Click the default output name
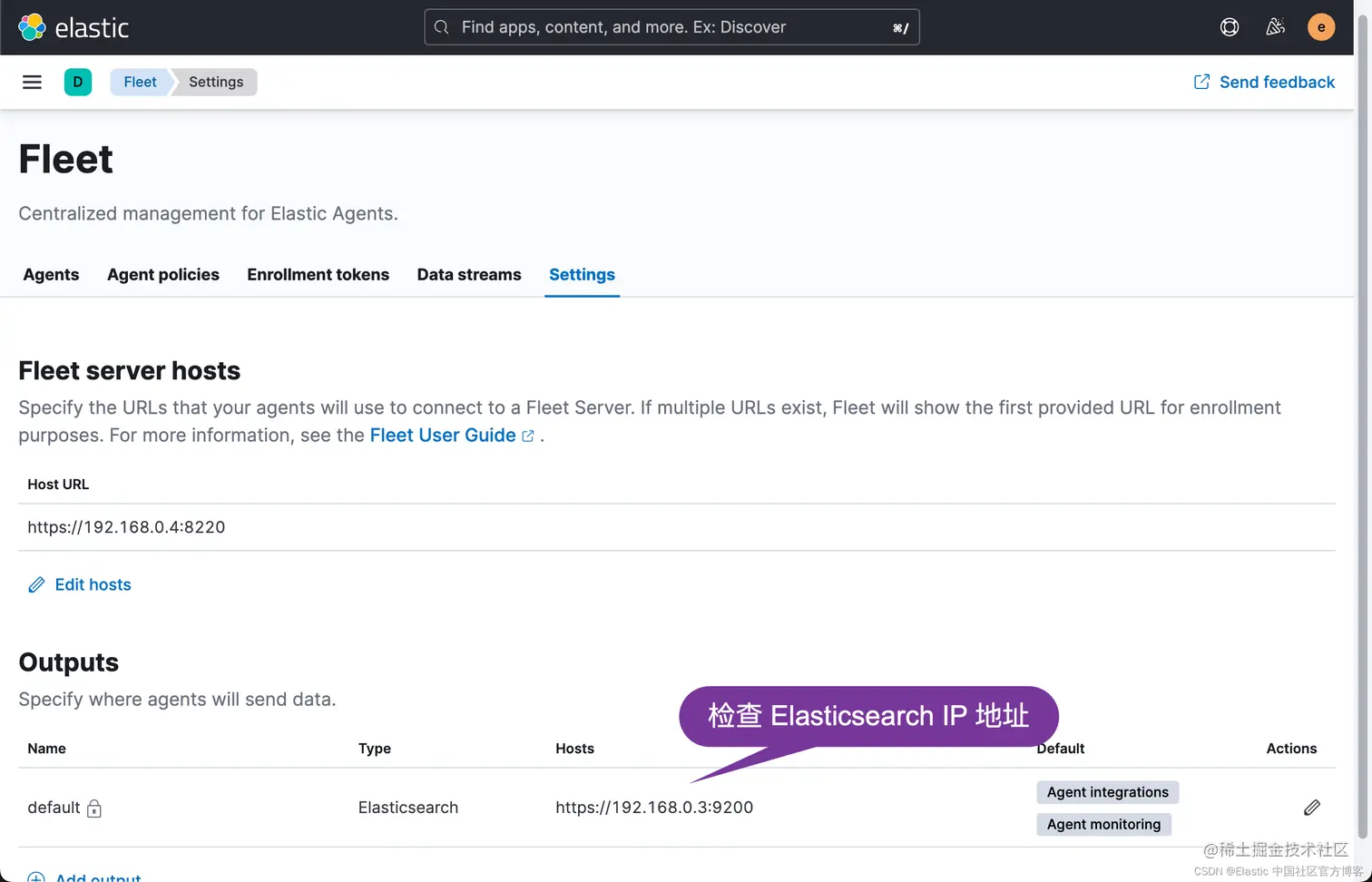Screen dimensions: 1372x882 coord(54,808)
